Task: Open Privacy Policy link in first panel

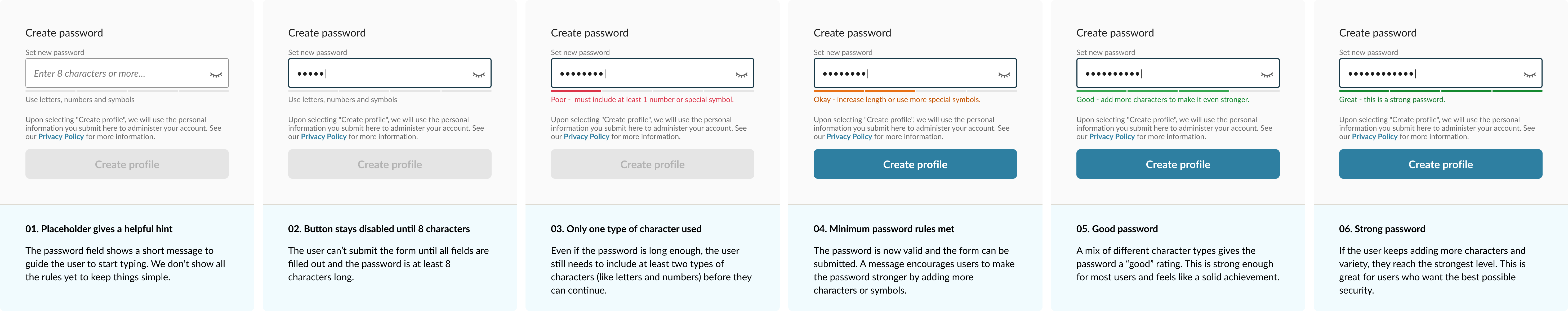Action: [61, 137]
